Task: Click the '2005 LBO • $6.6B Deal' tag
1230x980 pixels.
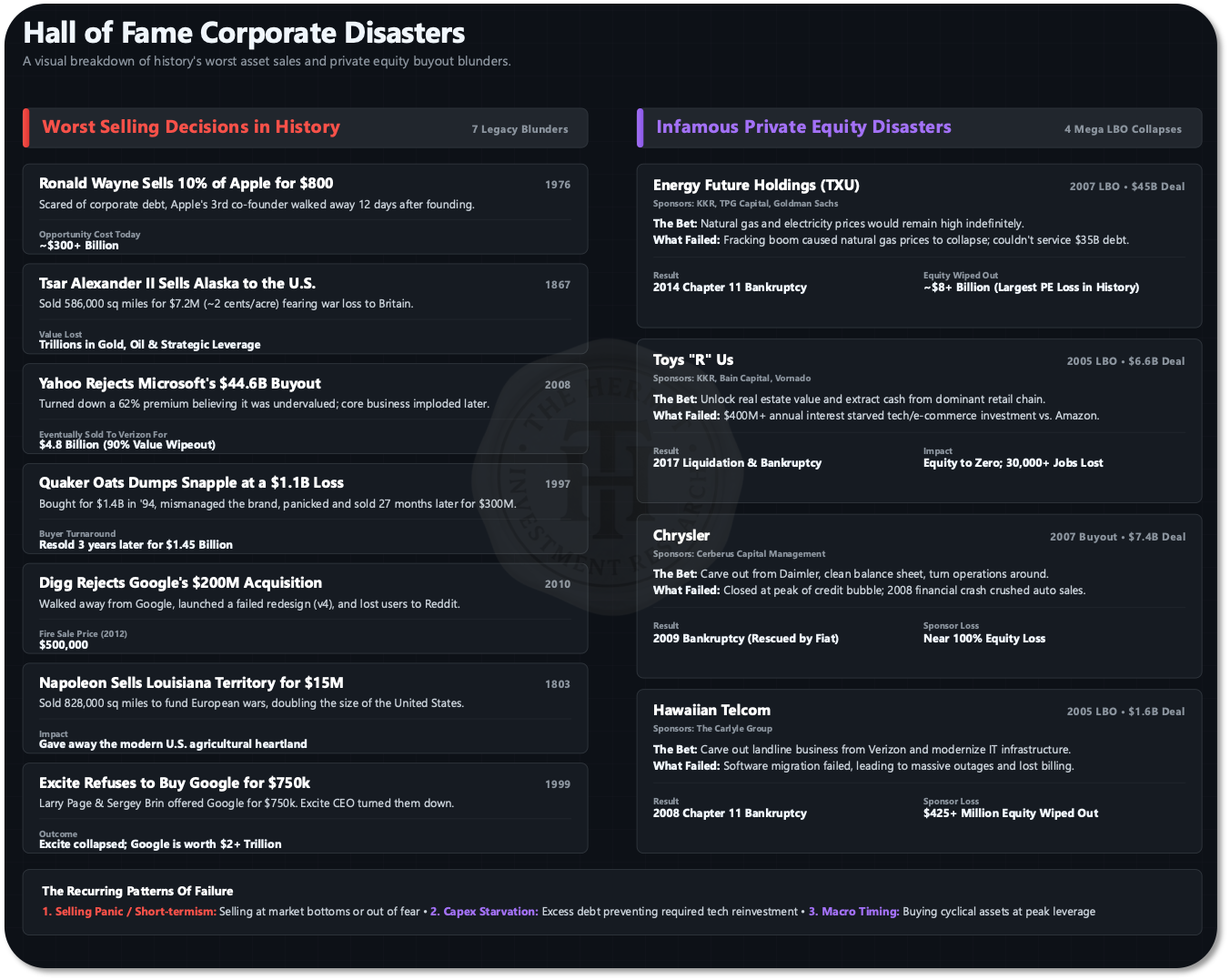Action: [x=1126, y=361]
